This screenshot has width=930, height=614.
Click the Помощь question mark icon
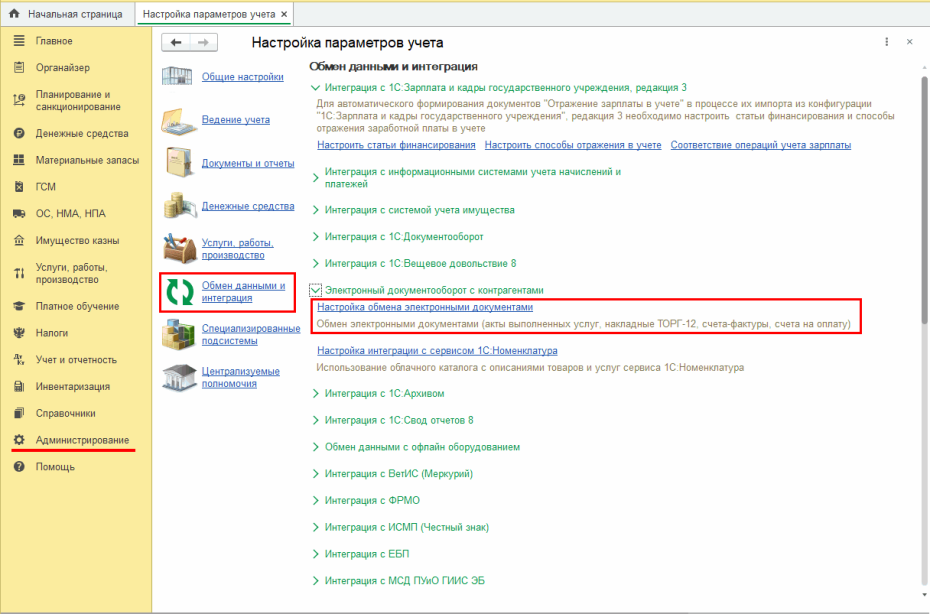pos(19,466)
